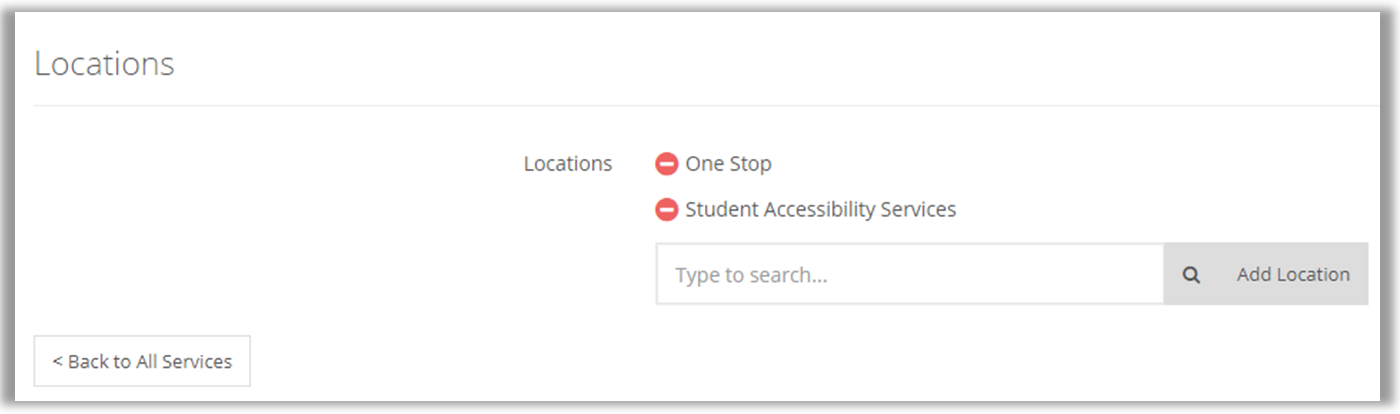Click the magnifying glass search icon

click(1191, 275)
